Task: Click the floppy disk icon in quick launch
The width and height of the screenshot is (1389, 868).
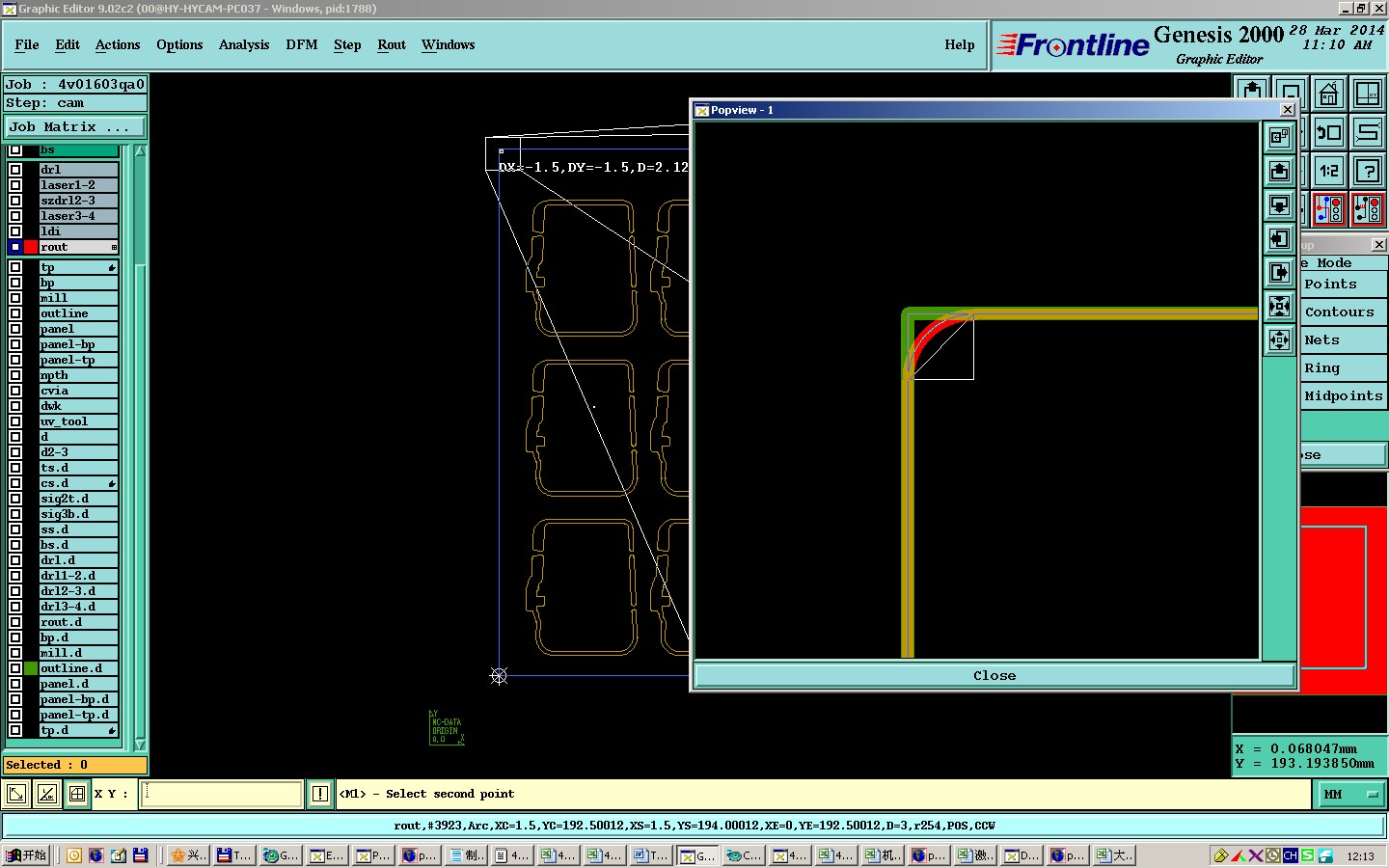Action: point(140,854)
